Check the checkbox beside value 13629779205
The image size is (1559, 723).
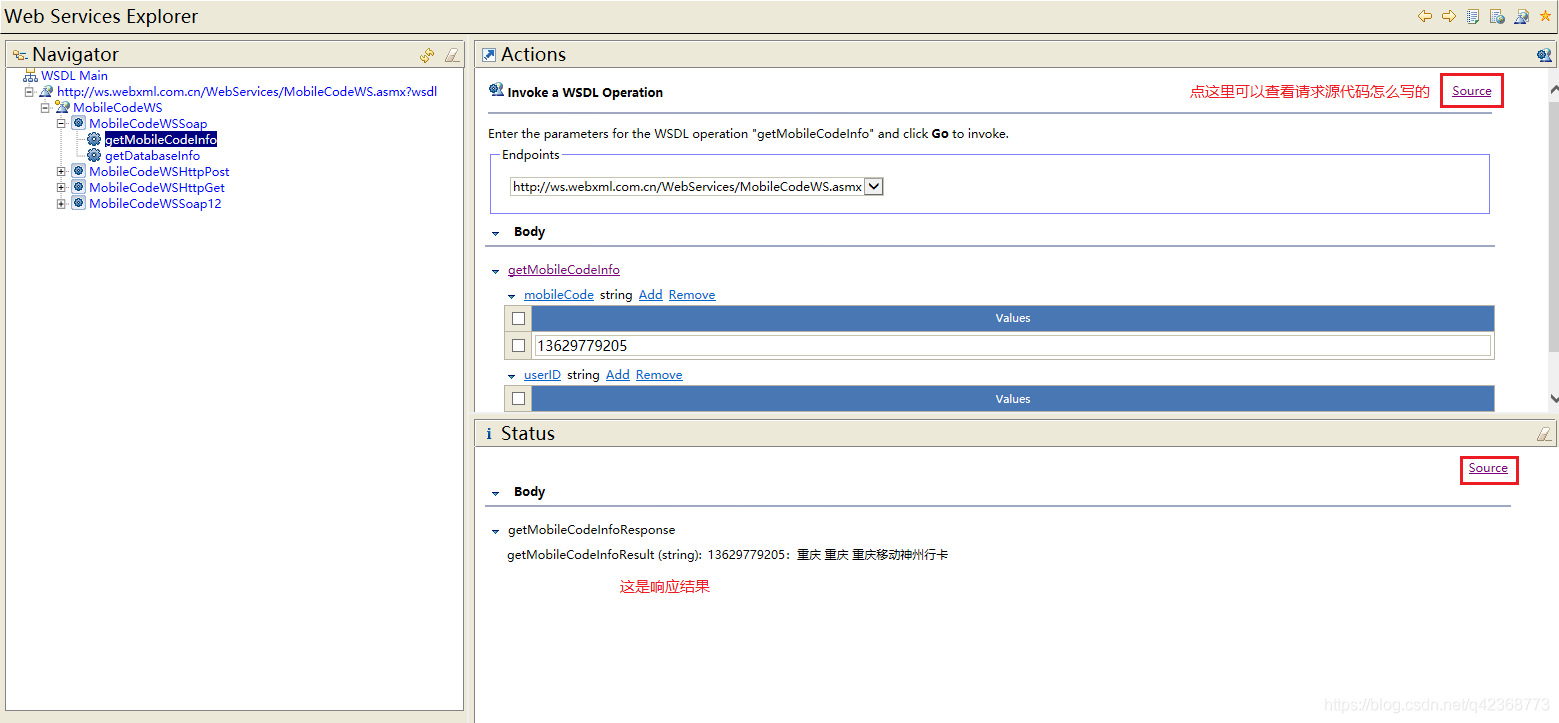coord(518,345)
